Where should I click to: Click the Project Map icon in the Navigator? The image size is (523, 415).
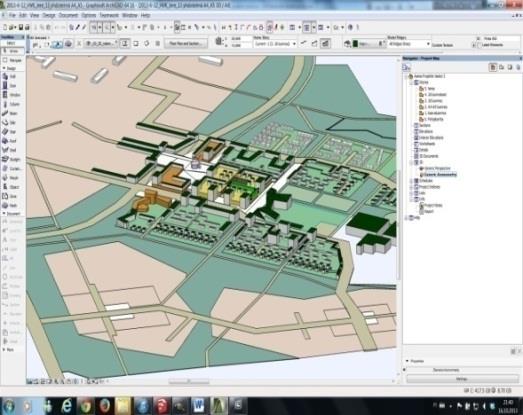click(x=493, y=67)
